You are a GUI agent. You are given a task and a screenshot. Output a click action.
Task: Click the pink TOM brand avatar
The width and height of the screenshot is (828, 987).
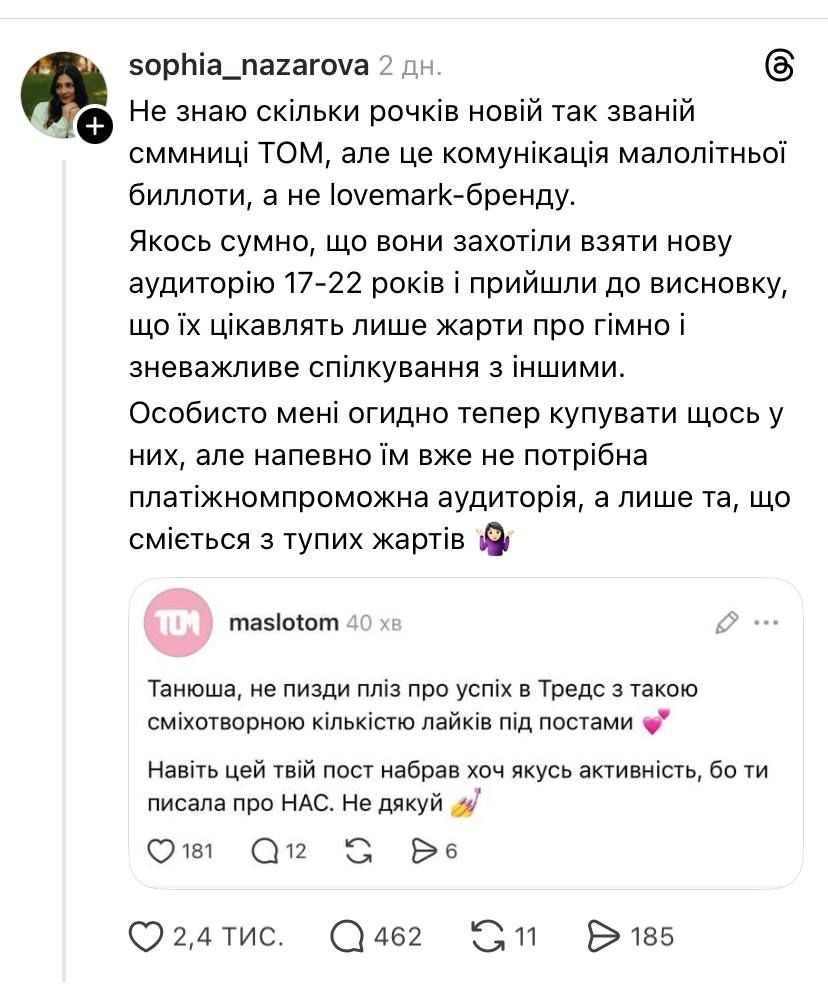(178, 624)
